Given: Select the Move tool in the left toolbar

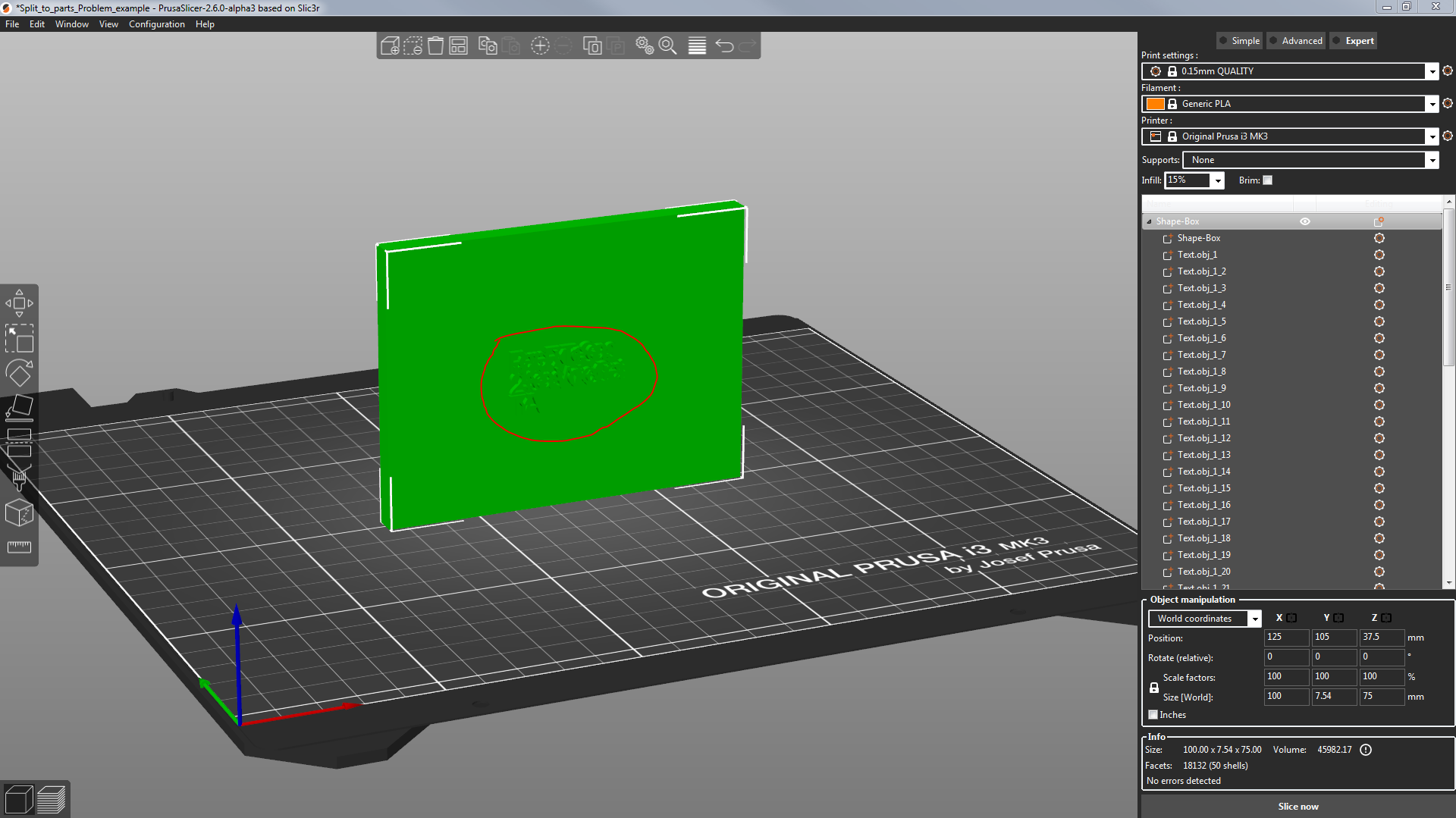Looking at the screenshot, I should (x=19, y=302).
